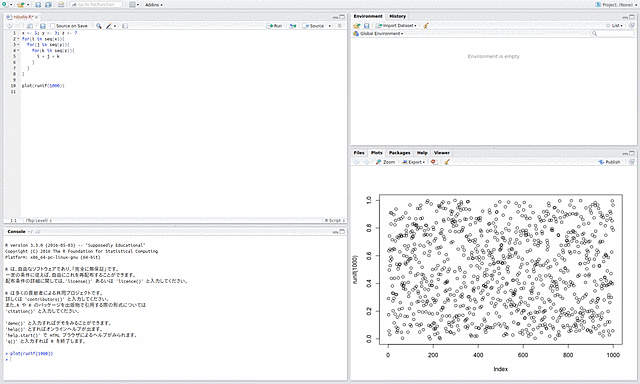
Task: Click the New File icon in main toolbar
Action: click(4, 4)
